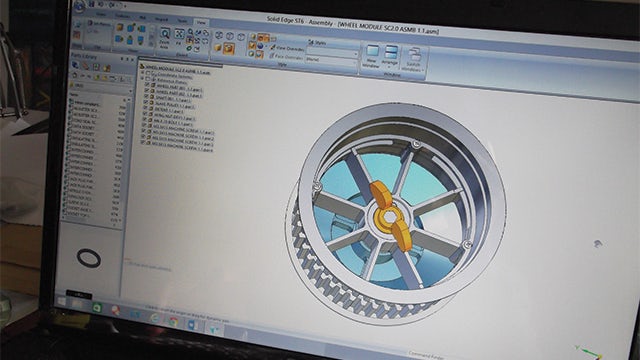Image resolution: width=640 pixels, height=360 pixels.
Task: Toggle the Coordinate Systems checkbox
Action: coord(149,73)
